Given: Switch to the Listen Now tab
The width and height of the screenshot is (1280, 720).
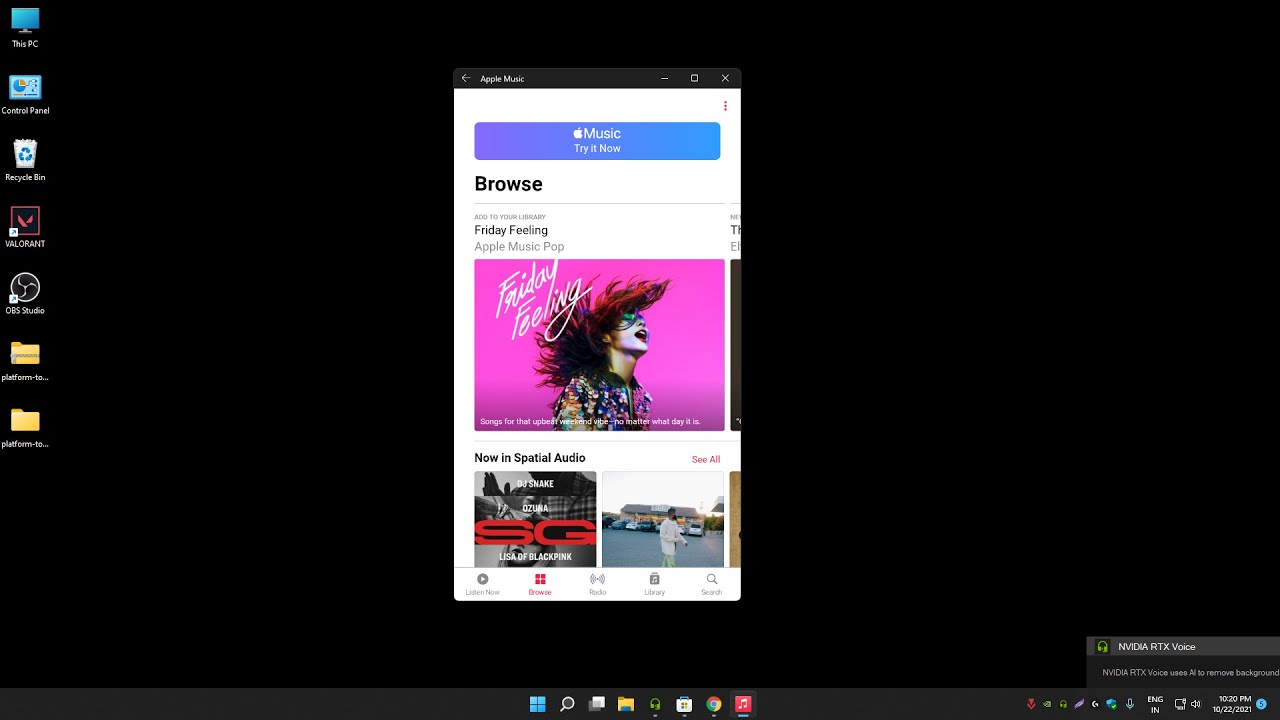Looking at the screenshot, I should [482, 585].
